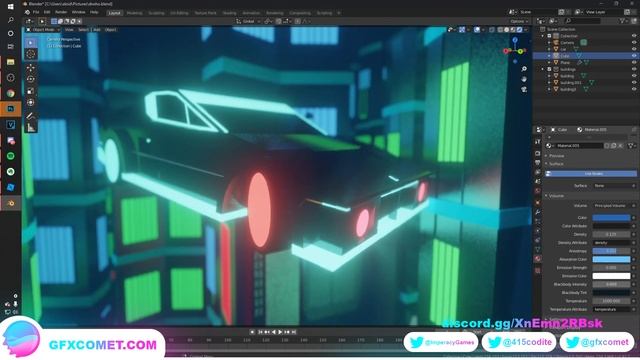The height and width of the screenshot is (360, 640).
Task: Click the material name field
Action: 579,146
